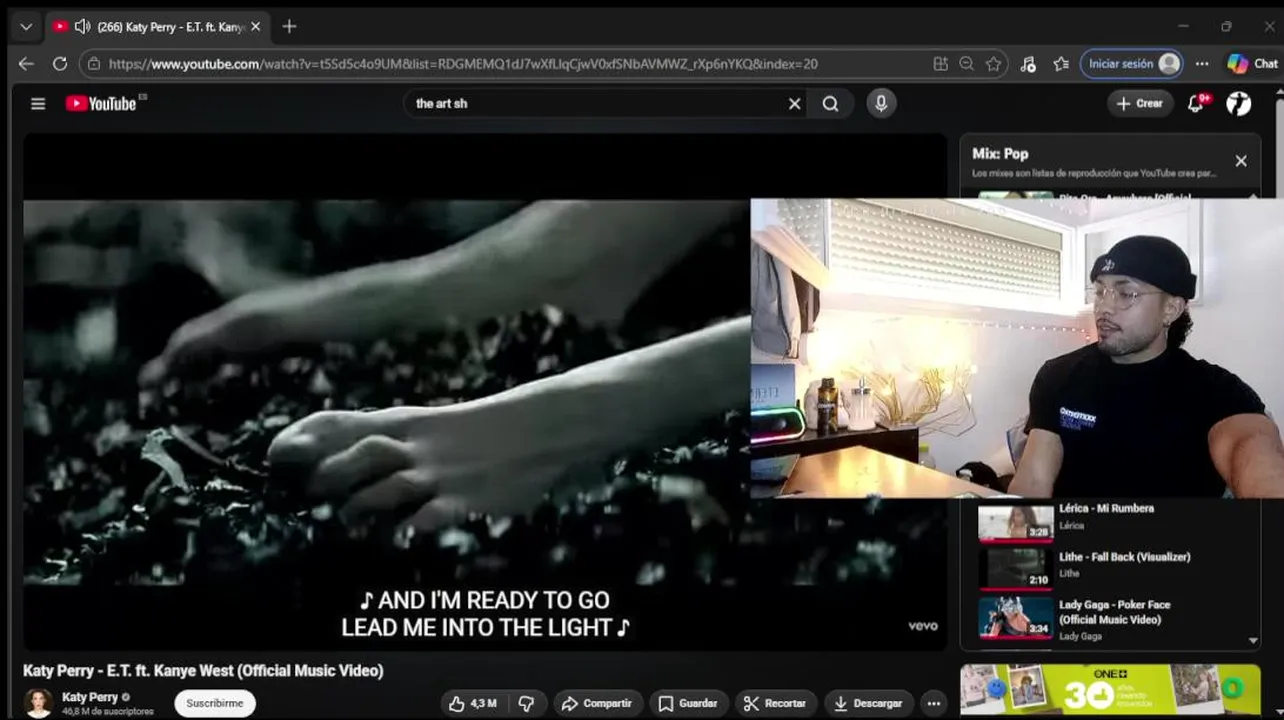The image size is (1284, 720).
Task: Download the video with Descargar
Action: [868, 703]
